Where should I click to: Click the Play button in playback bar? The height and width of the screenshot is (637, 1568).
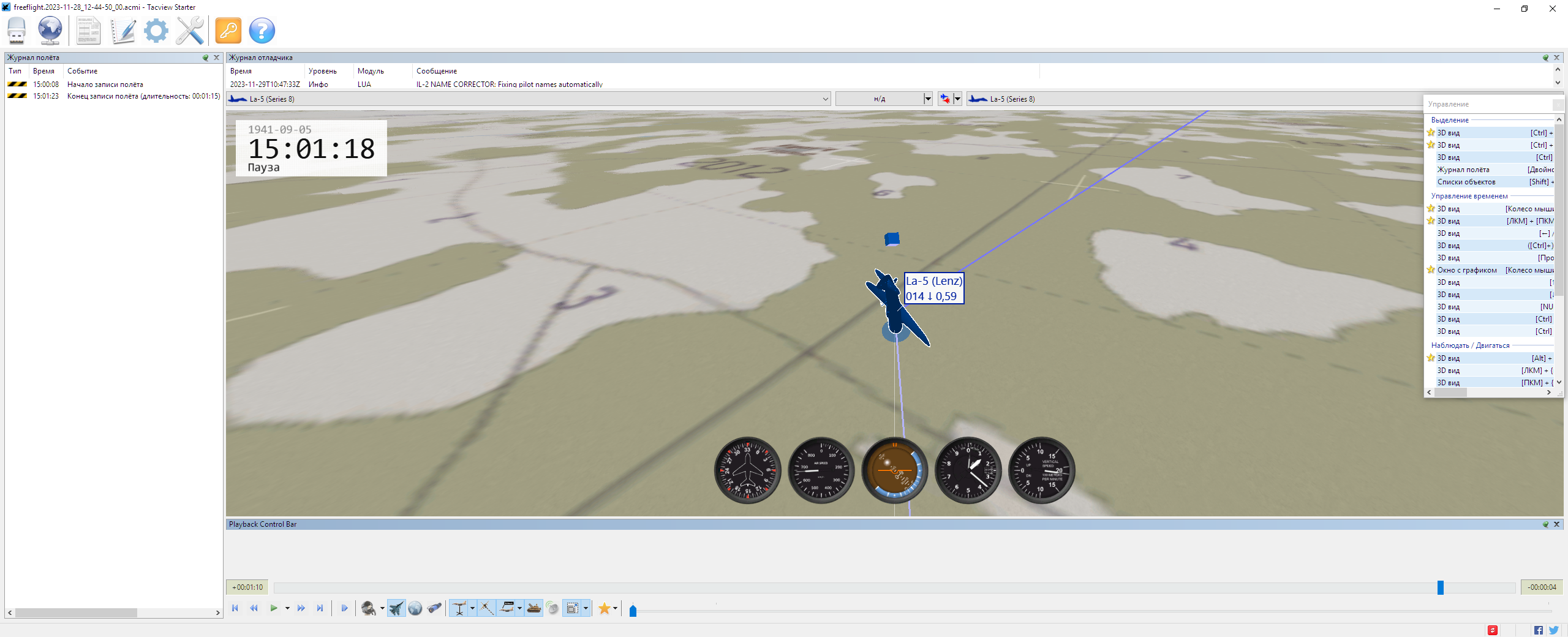274,608
